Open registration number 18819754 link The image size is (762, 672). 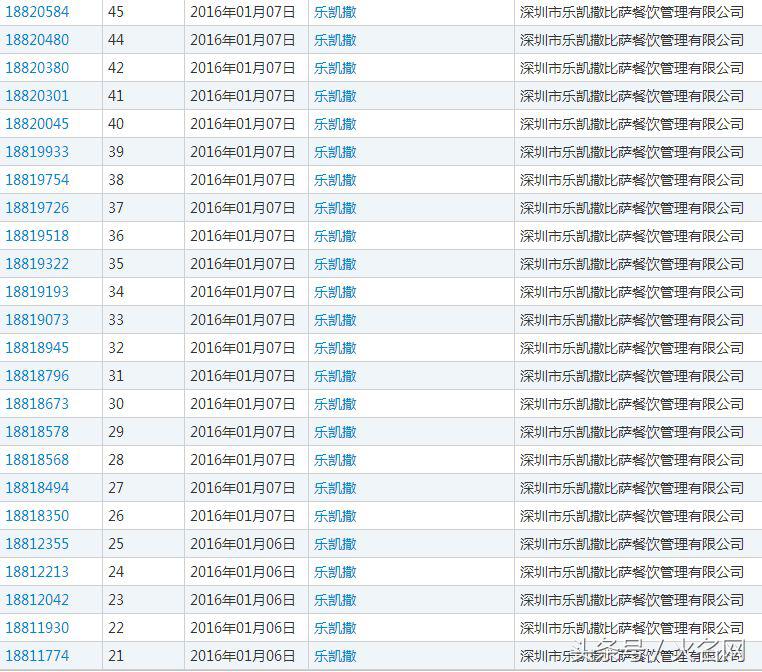(x=37, y=180)
